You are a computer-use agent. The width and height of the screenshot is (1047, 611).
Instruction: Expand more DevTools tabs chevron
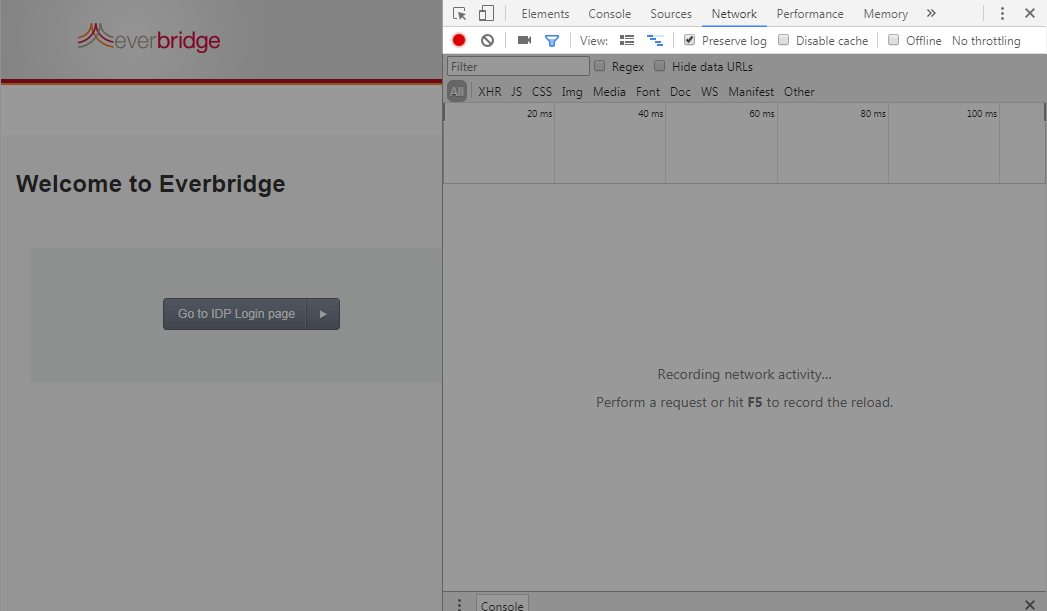(x=931, y=13)
